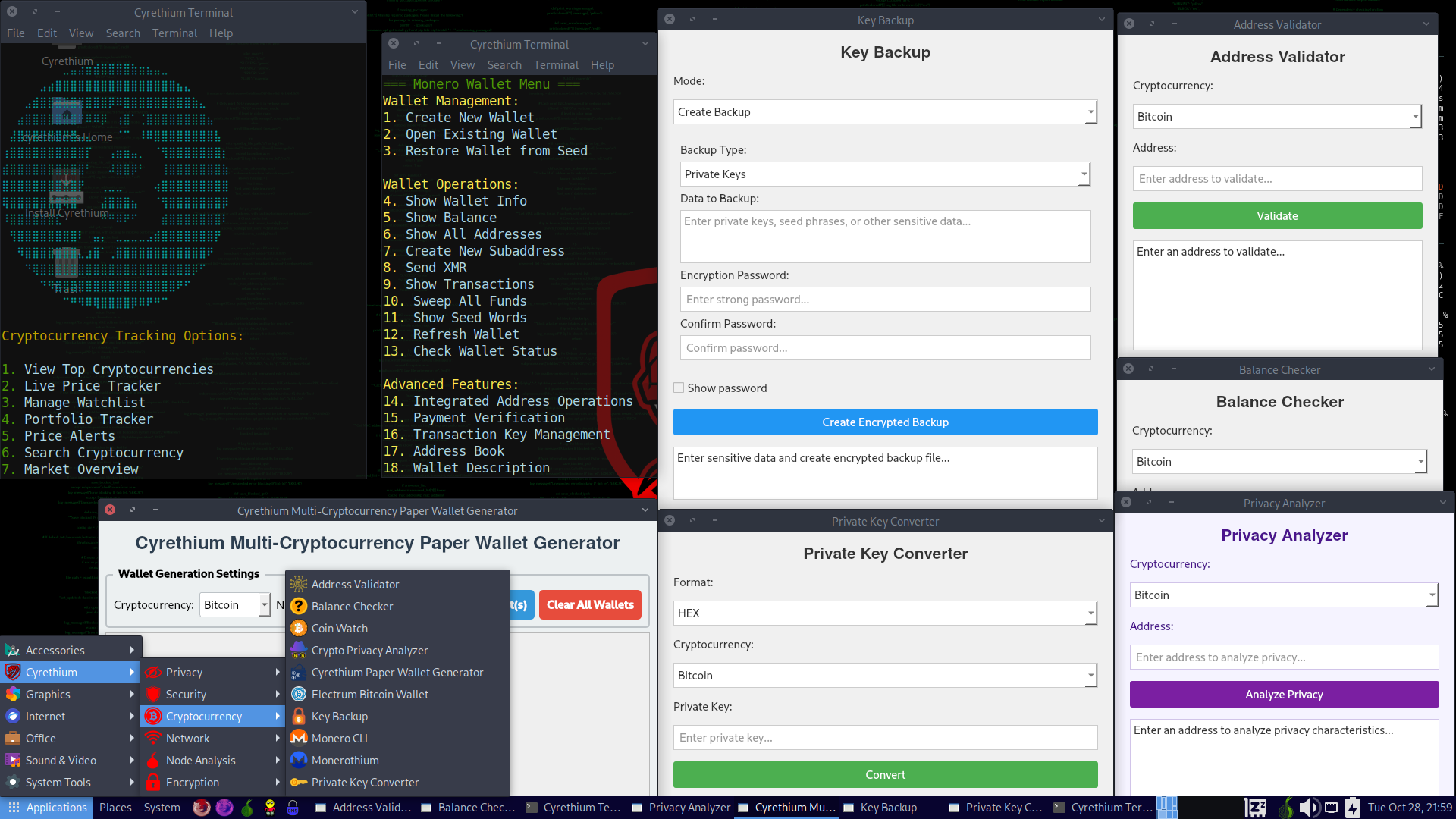Image resolution: width=1456 pixels, height=819 pixels.
Task: Open Coin Watch from the submenu
Action: point(339,628)
